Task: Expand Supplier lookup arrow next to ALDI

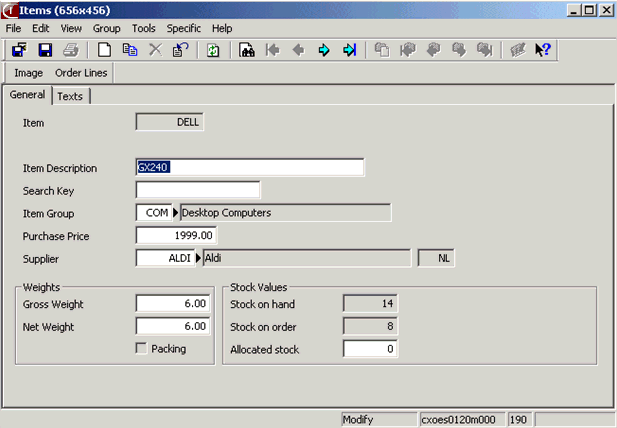Action: (198, 259)
